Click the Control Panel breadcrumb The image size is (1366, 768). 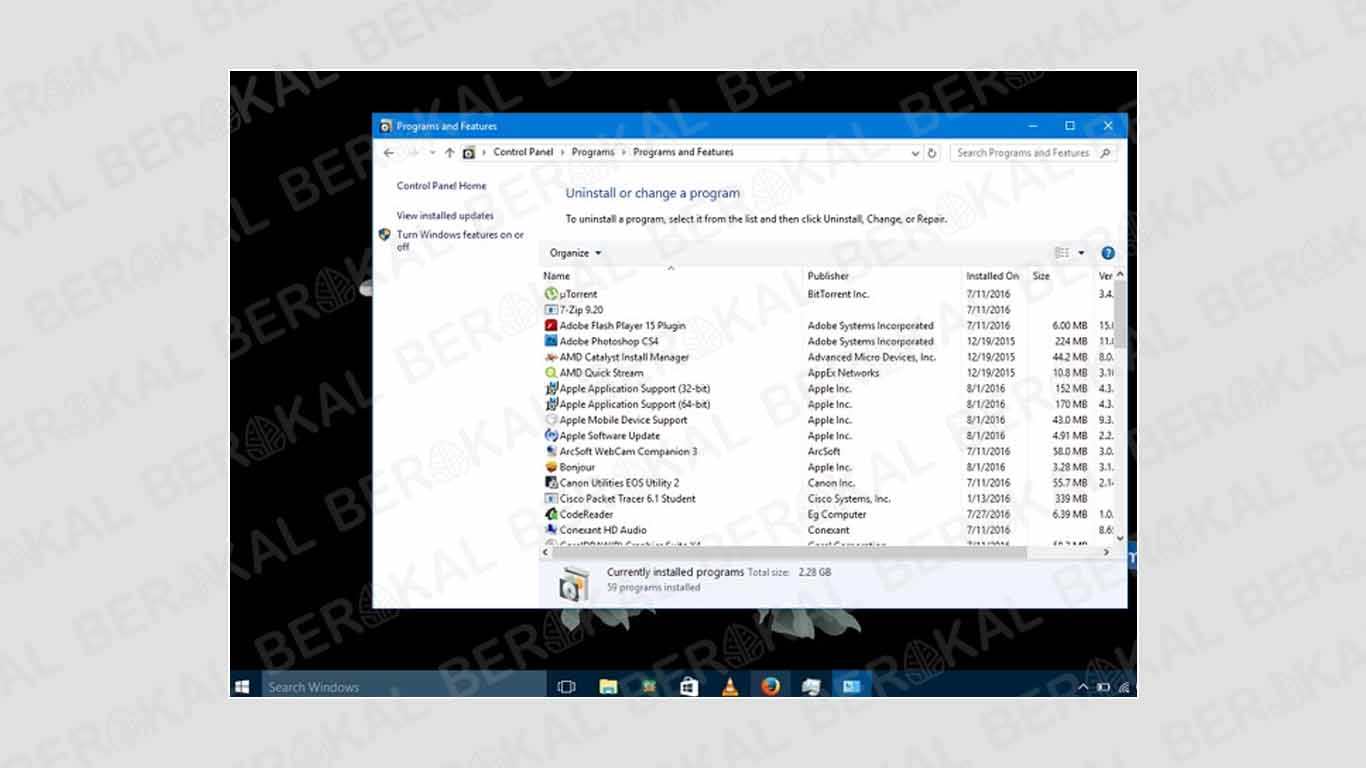523,152
